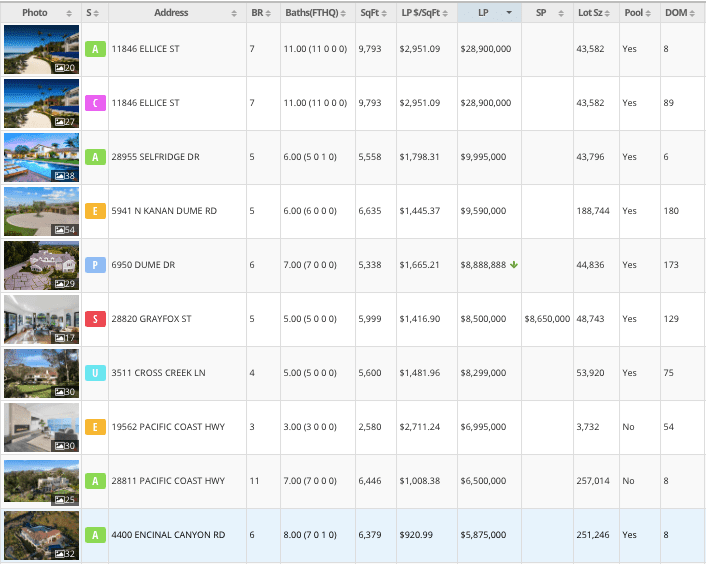Sort the table by the Photo column

tap(41, 13)
